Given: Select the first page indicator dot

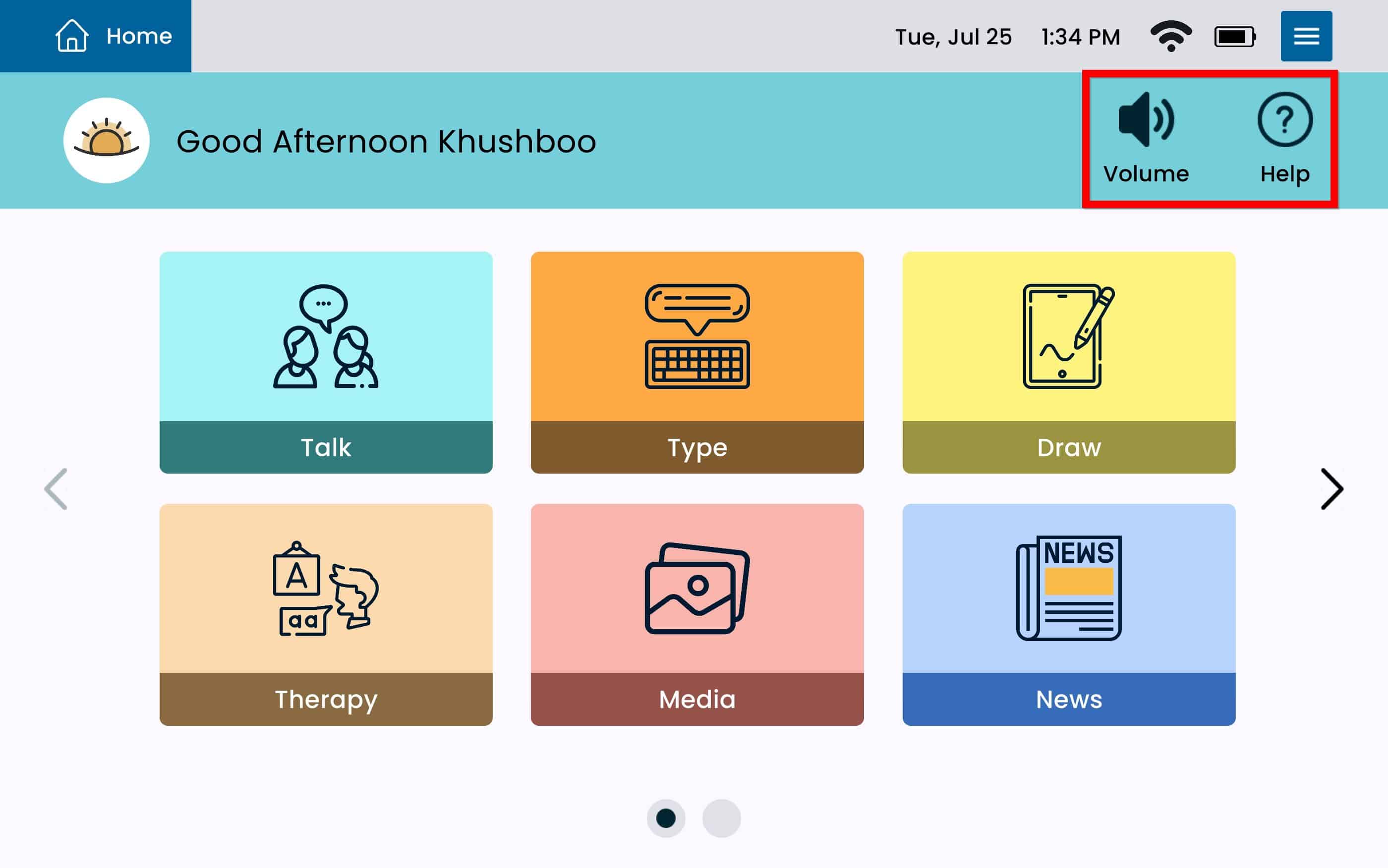Looking at the screenshot, I should (x=666, y=818).
